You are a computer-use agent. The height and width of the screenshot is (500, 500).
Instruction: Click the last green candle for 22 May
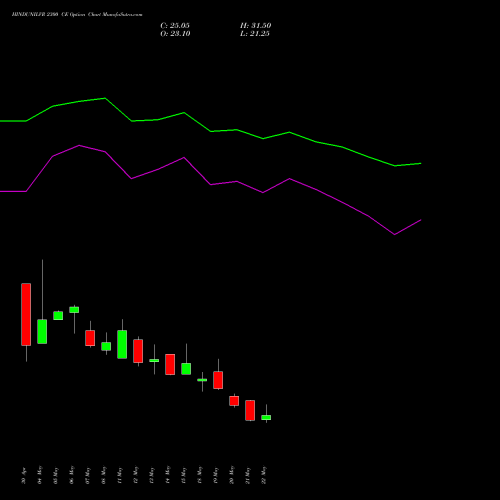(x=266, y=417)
